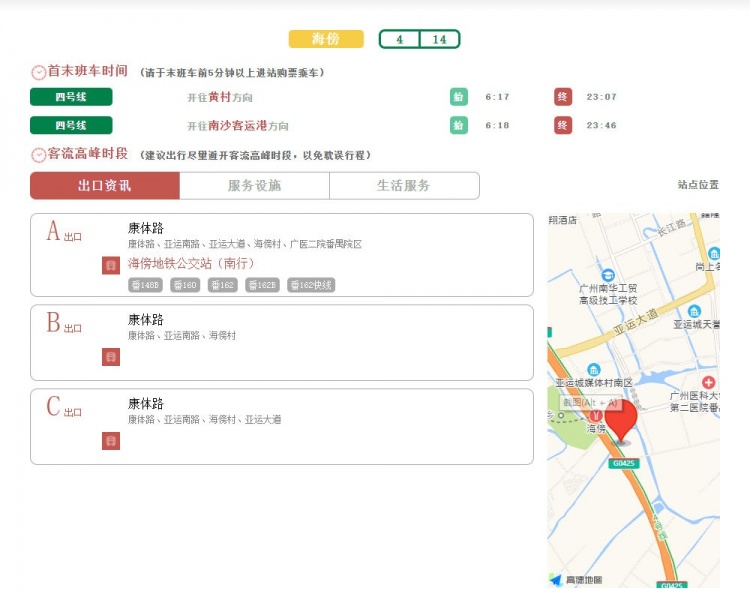Select the 出口资讯 tab

click(105, 186)
